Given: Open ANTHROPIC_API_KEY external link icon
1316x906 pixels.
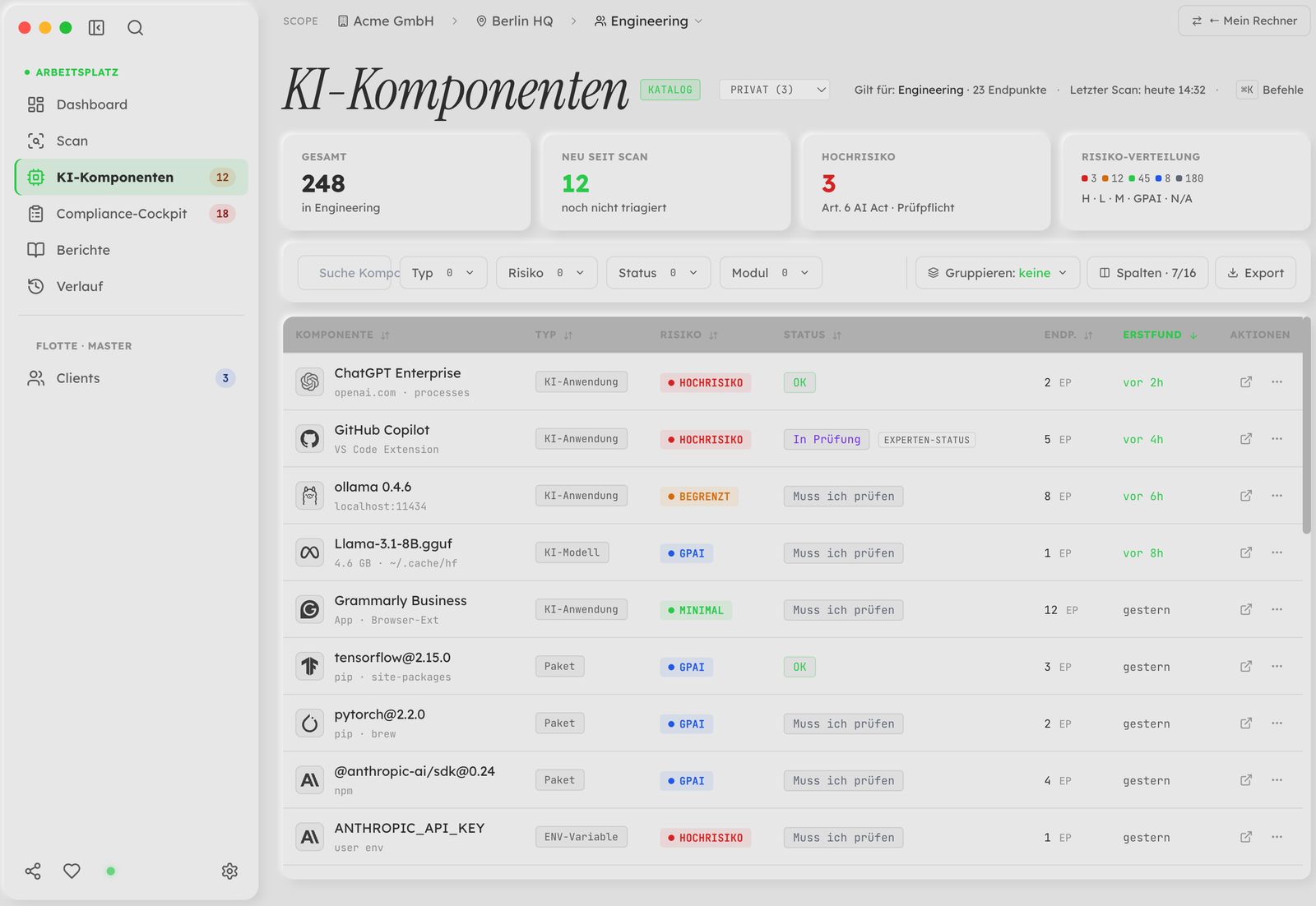Looking at the screenshot, I should pyautogui.click(x=1246, y=837).
